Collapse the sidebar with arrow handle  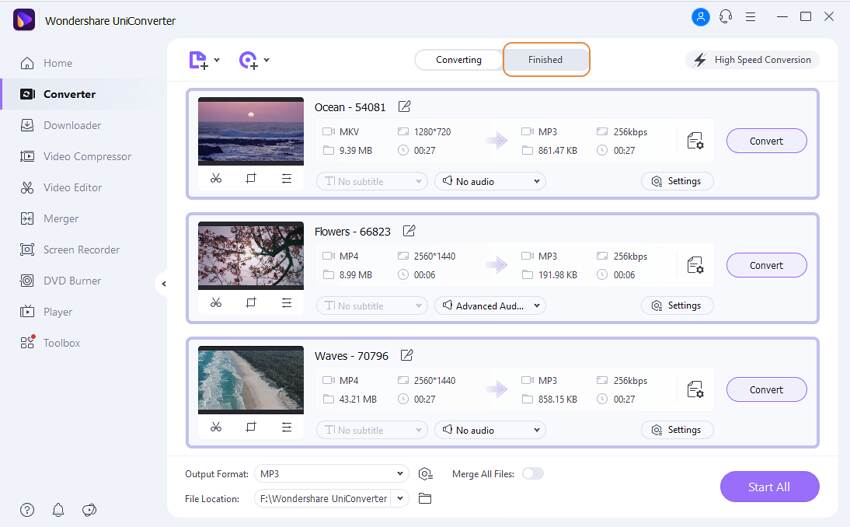pyautogui.click(x=164, y=284)
